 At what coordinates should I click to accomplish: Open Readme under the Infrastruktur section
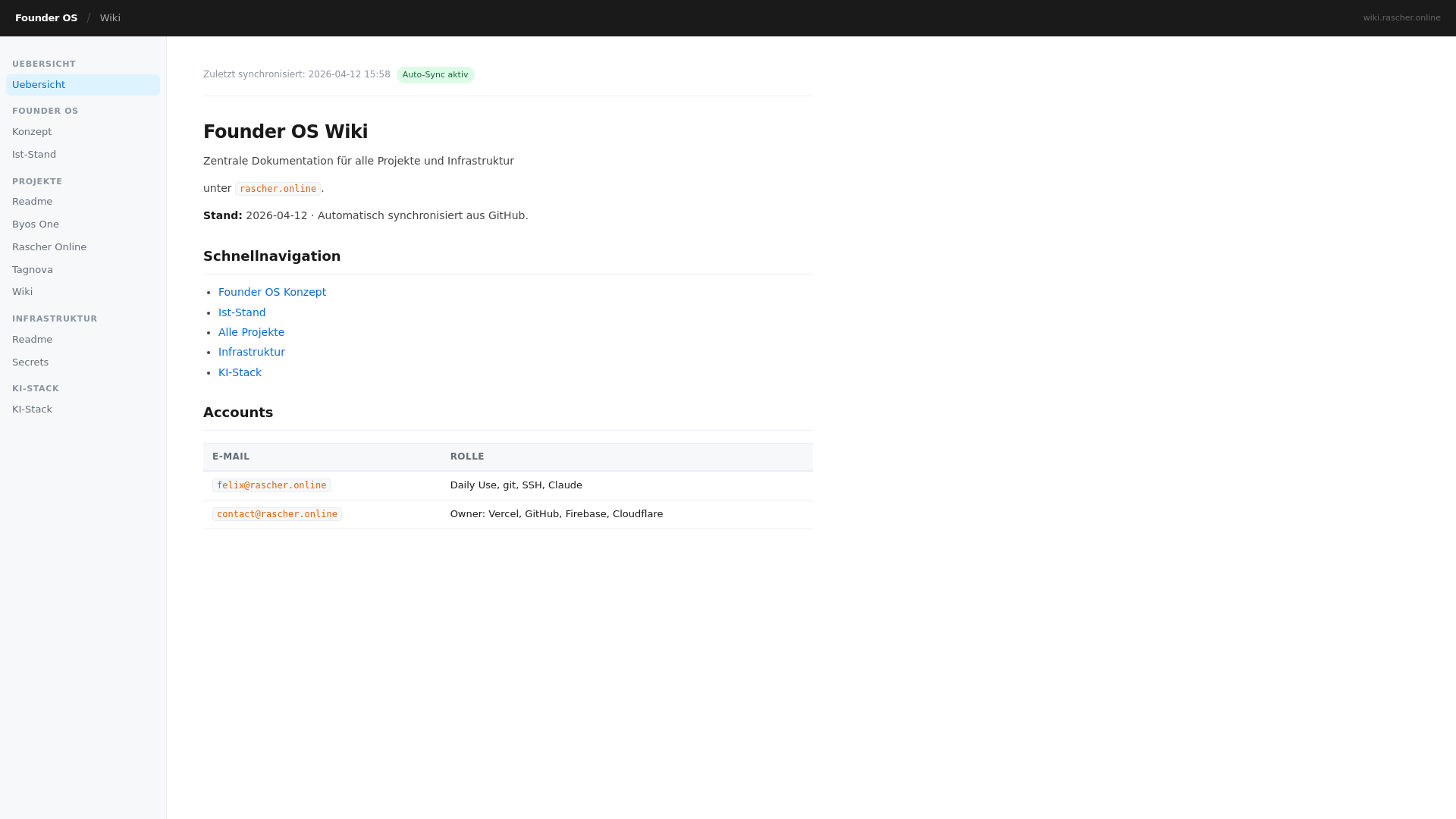[x=83, y=340]
